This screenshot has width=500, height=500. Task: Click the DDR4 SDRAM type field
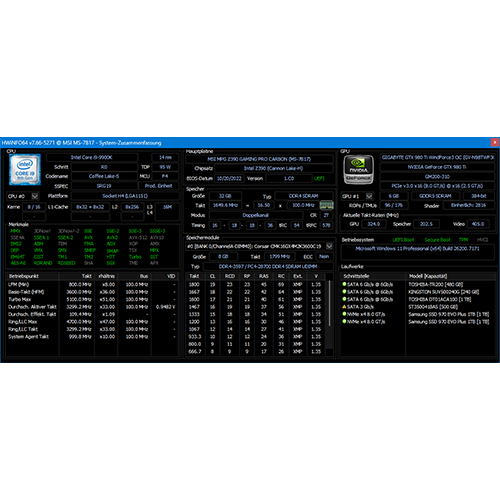[x=303, y=196]
